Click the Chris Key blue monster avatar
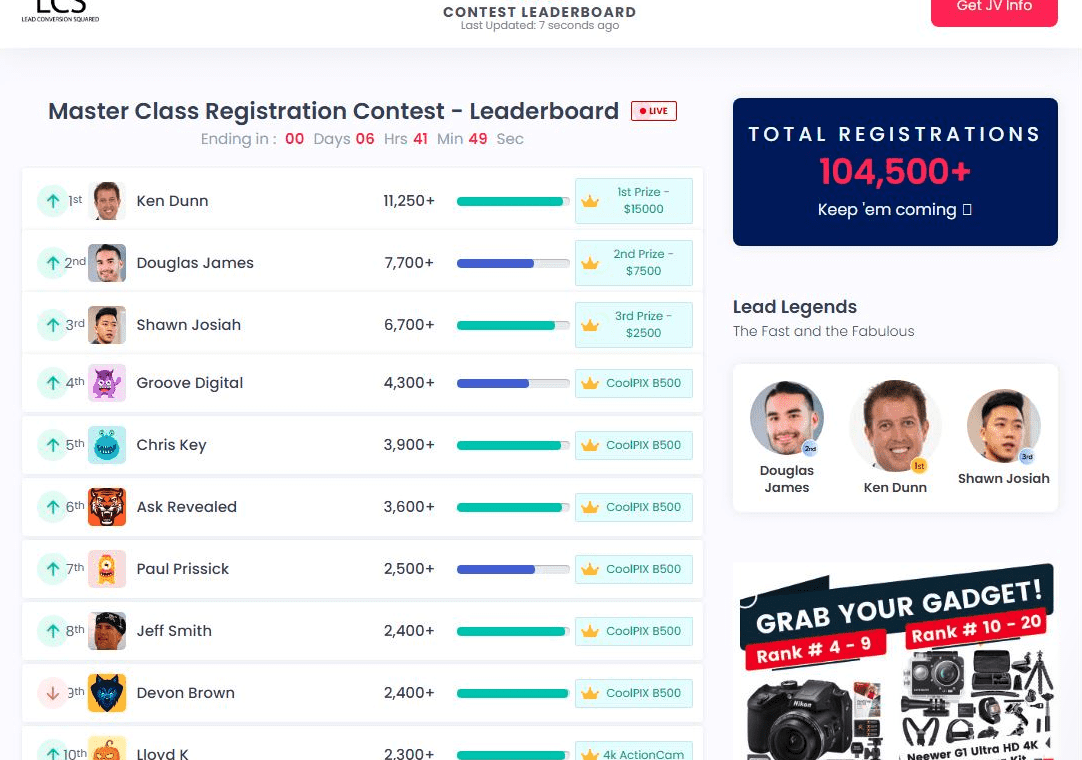Image resolution: width=1082 pixels, height=760 pixels. tap(107, 445)
